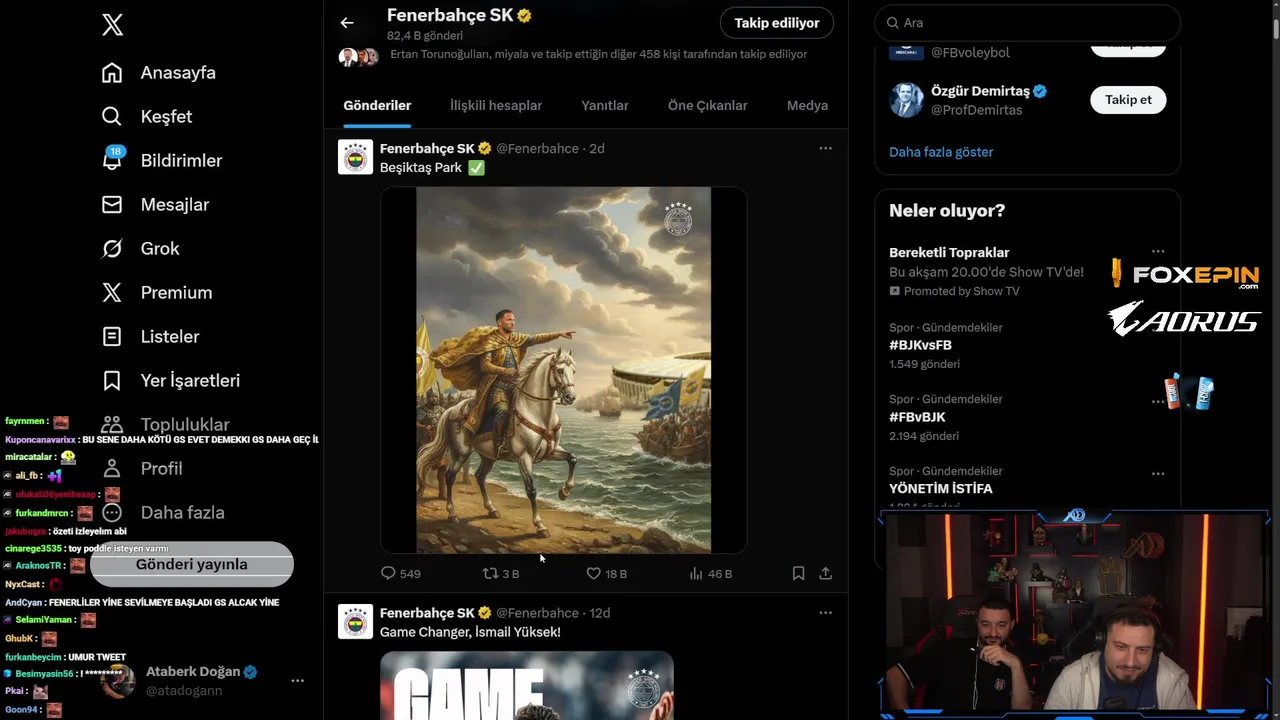Go to Anasayfa home icon
Screen dimensions: 1280x720
112,73
